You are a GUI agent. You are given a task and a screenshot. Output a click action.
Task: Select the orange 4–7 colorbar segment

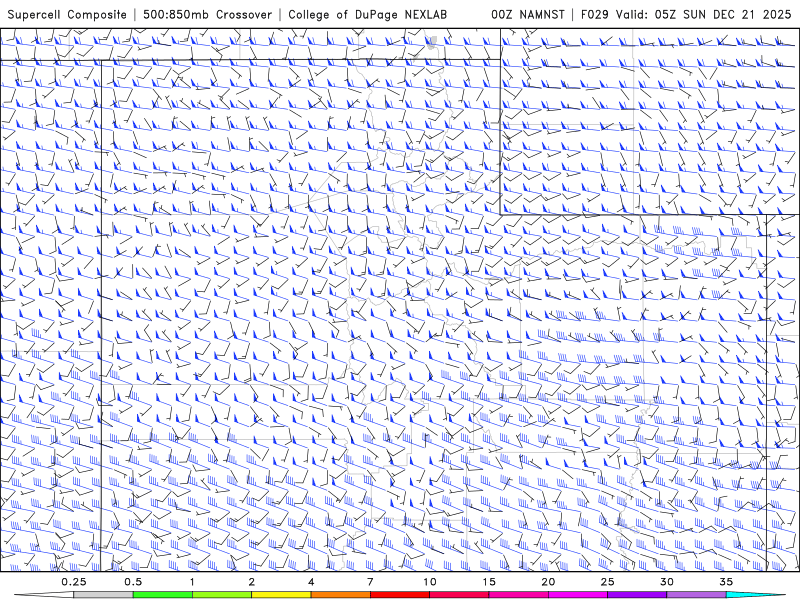[x=340, y=595]
